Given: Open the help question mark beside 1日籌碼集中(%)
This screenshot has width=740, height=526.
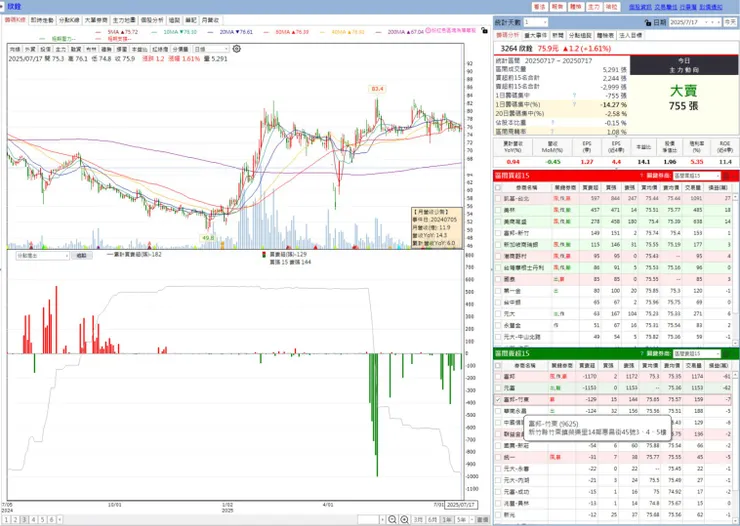Looking at the screenshot, I should pos(574,104).
